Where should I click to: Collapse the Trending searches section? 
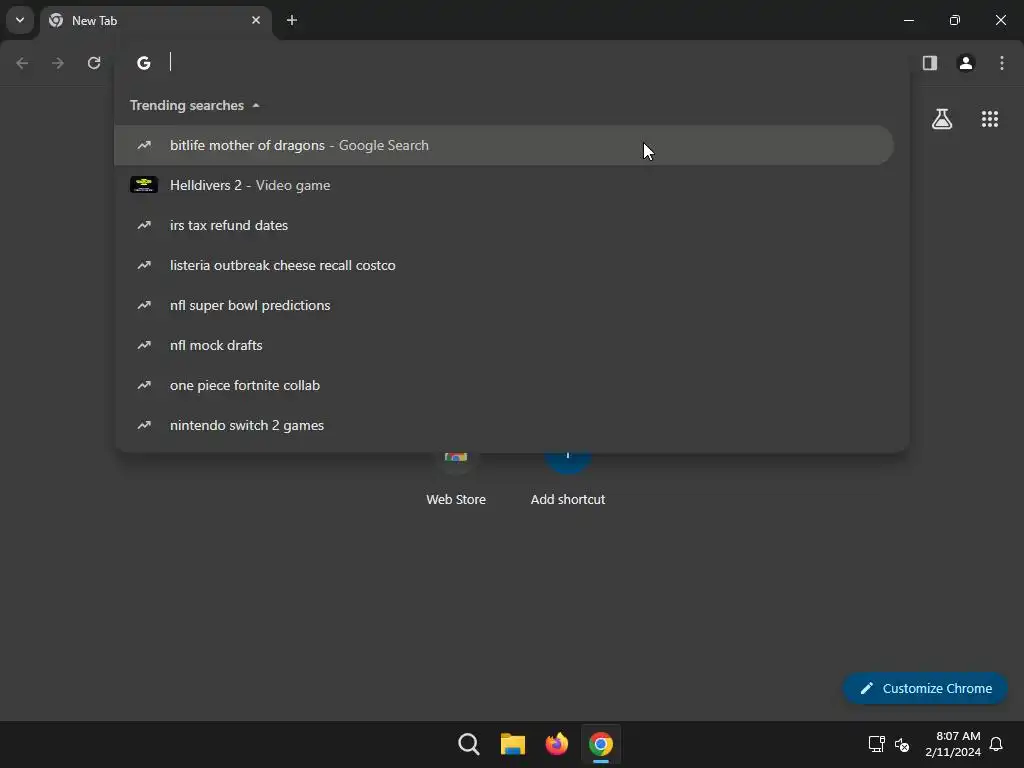[195, 105]
